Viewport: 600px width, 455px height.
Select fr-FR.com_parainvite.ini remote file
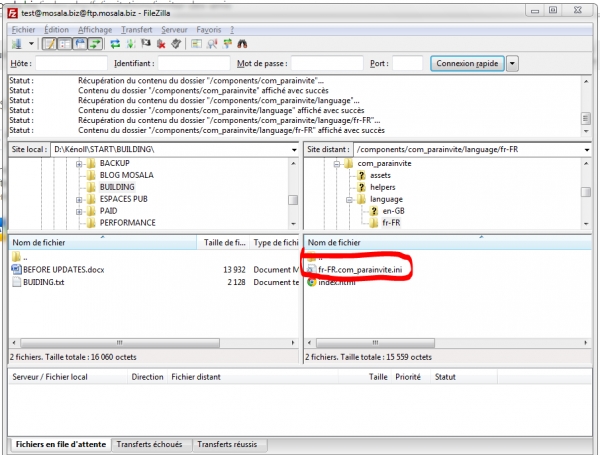360,270
